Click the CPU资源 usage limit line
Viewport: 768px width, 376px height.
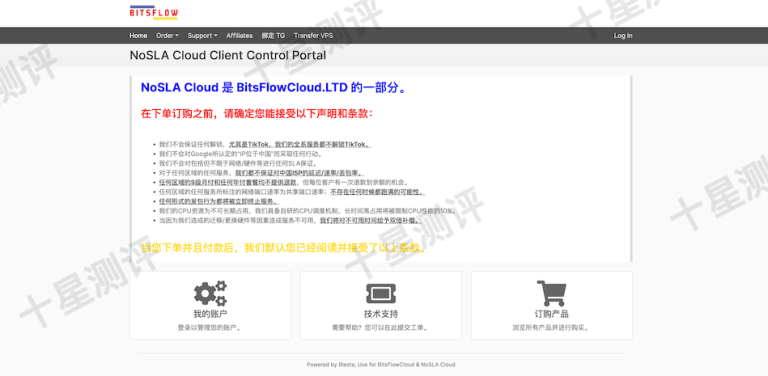click(x=309, y=211)
